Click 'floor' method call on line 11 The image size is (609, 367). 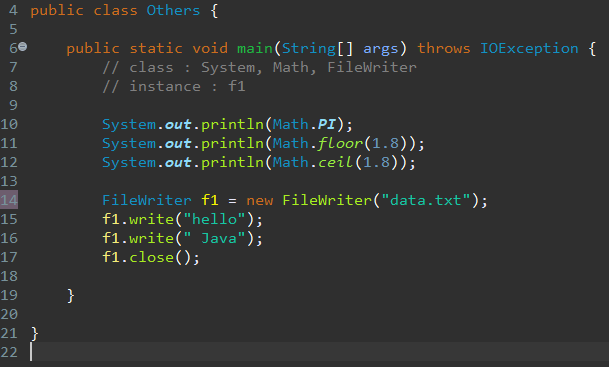coord(340,143)
